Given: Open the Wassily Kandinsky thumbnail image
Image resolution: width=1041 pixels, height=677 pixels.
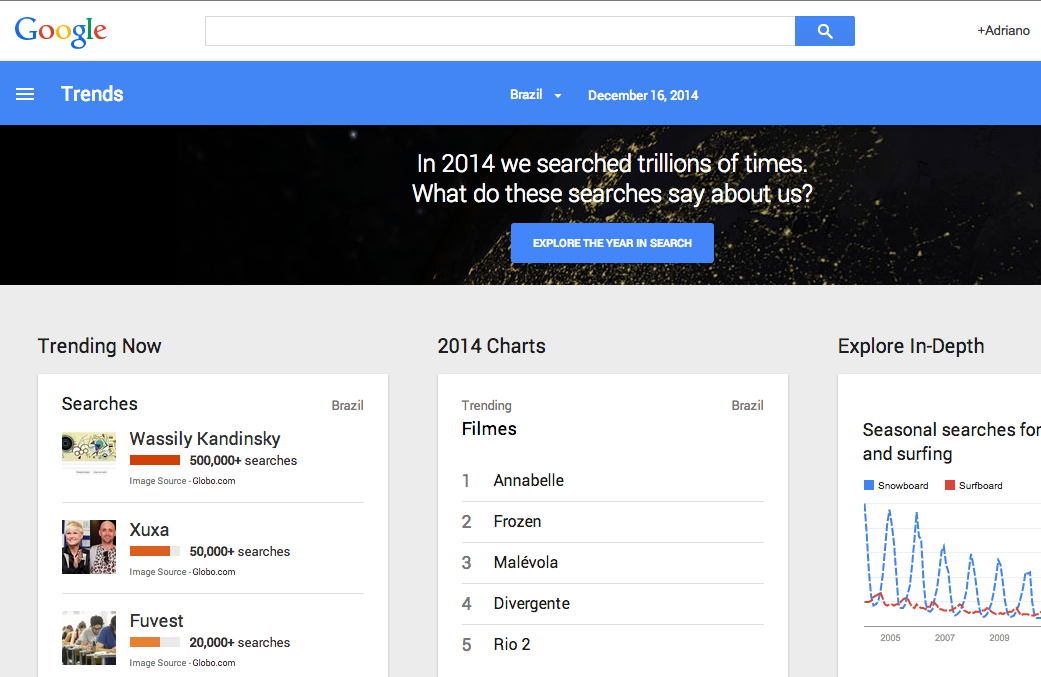Looking at the screenshot, I should tap(89, 453).
